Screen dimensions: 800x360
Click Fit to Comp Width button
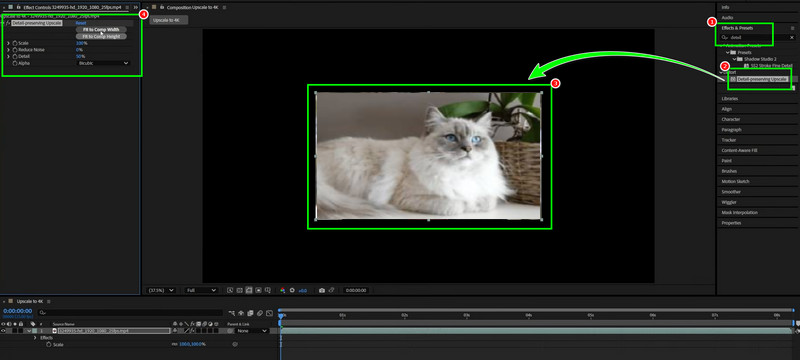pyautogui.click(x=101, y=30)
